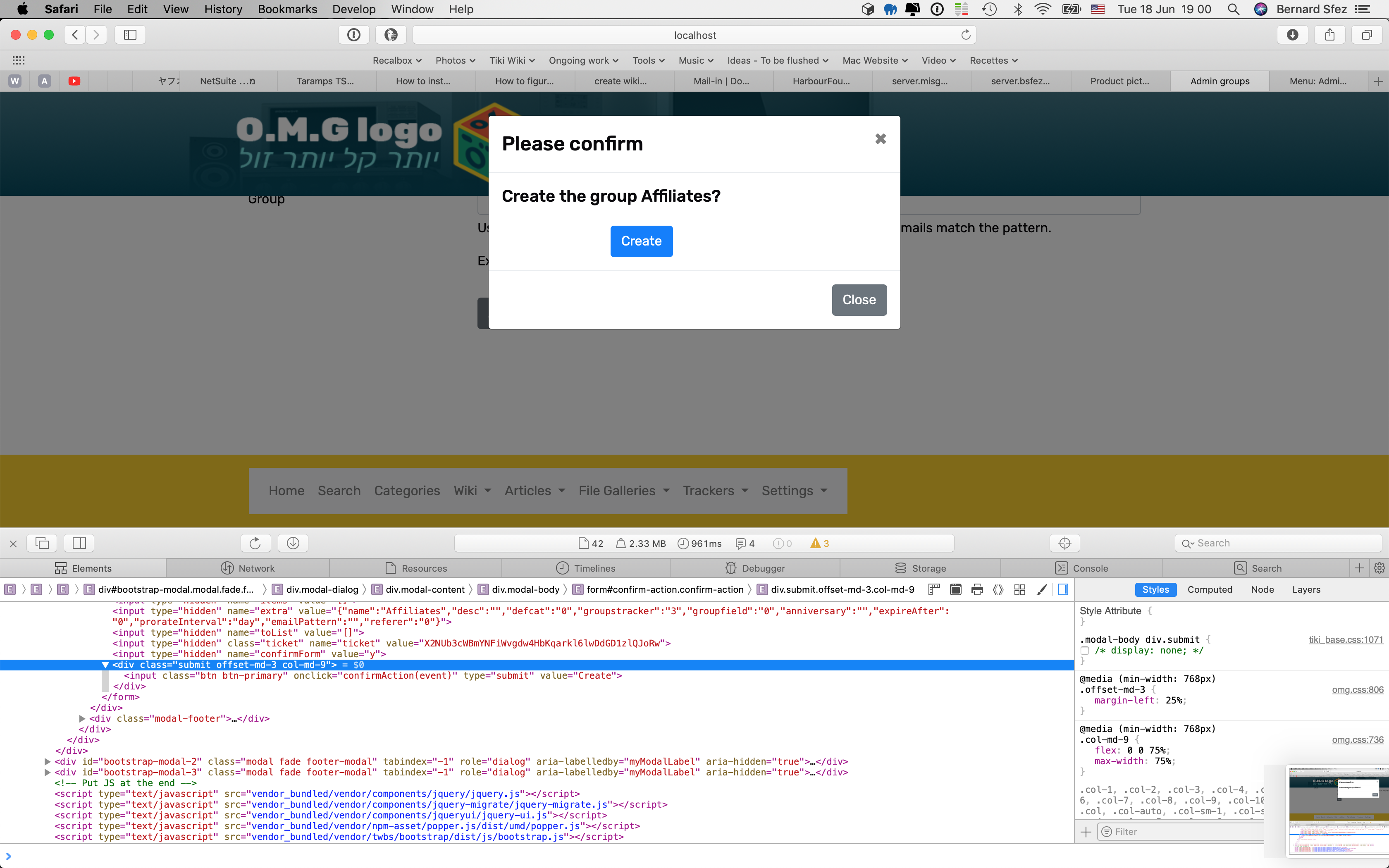Image resolution: width=1389 pixels, height=868 pixels.
Task: Dismiss the Please confirm dialog with the X
Action: coord(881,139)
